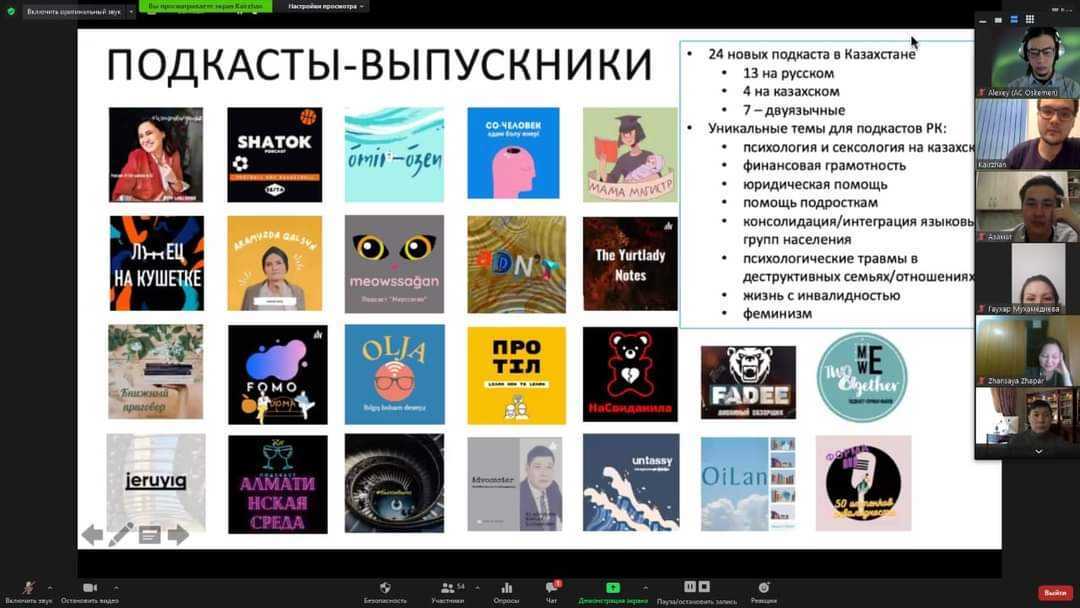Open Настройки просмотра view options menu
The height and width of the screenshot is (608, 1080).
click(x=325, y=6)
